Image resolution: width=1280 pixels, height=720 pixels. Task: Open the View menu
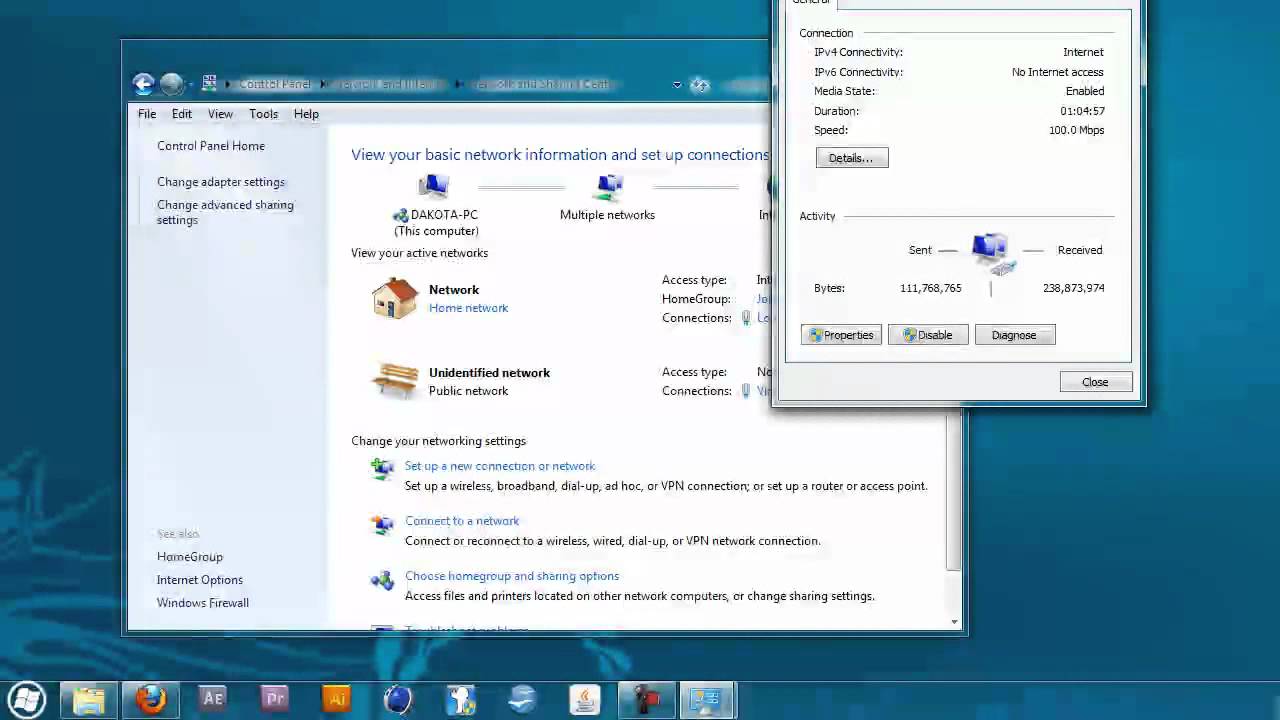[x=220, y=114]
